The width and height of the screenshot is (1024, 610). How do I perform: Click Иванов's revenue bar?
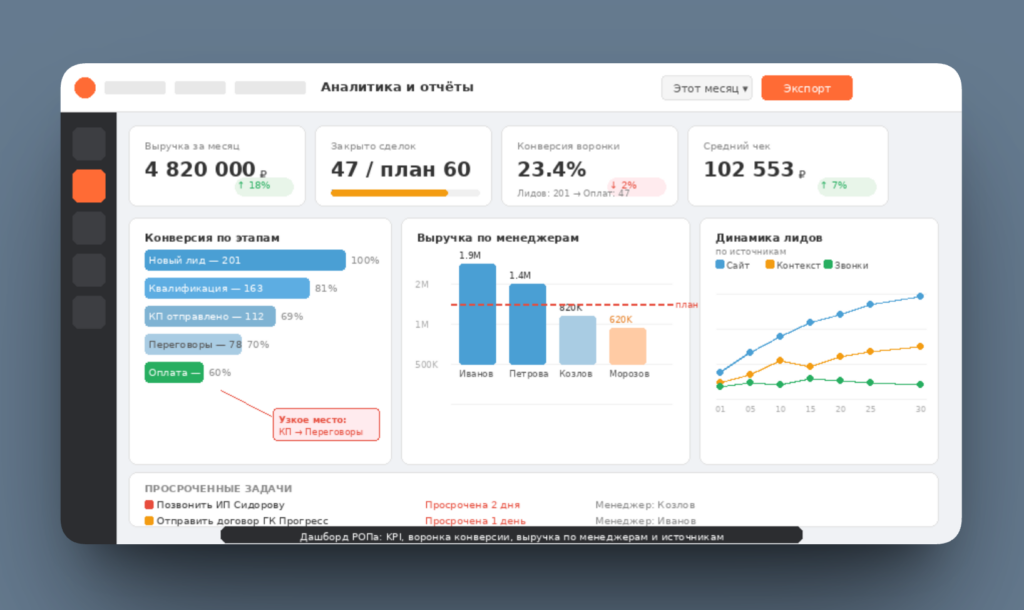477,314
